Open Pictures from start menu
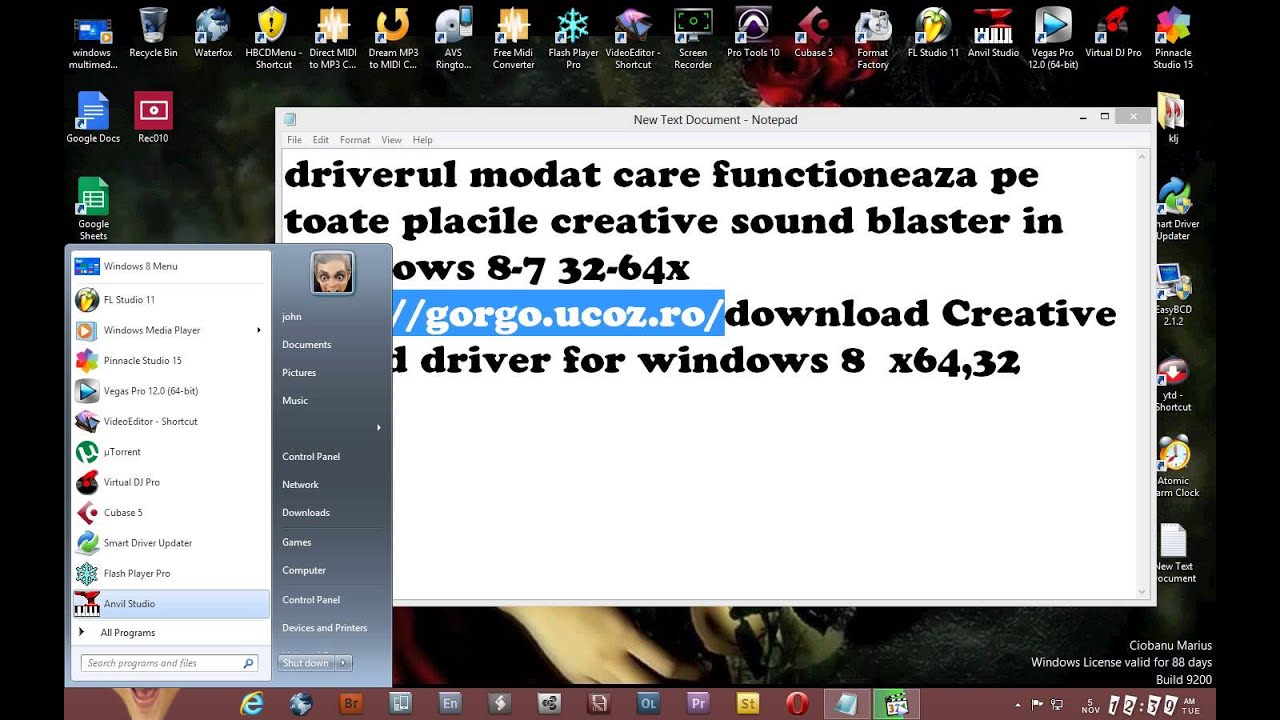The height and width of the screenshot is (720, 1280). tap(299, 372)
